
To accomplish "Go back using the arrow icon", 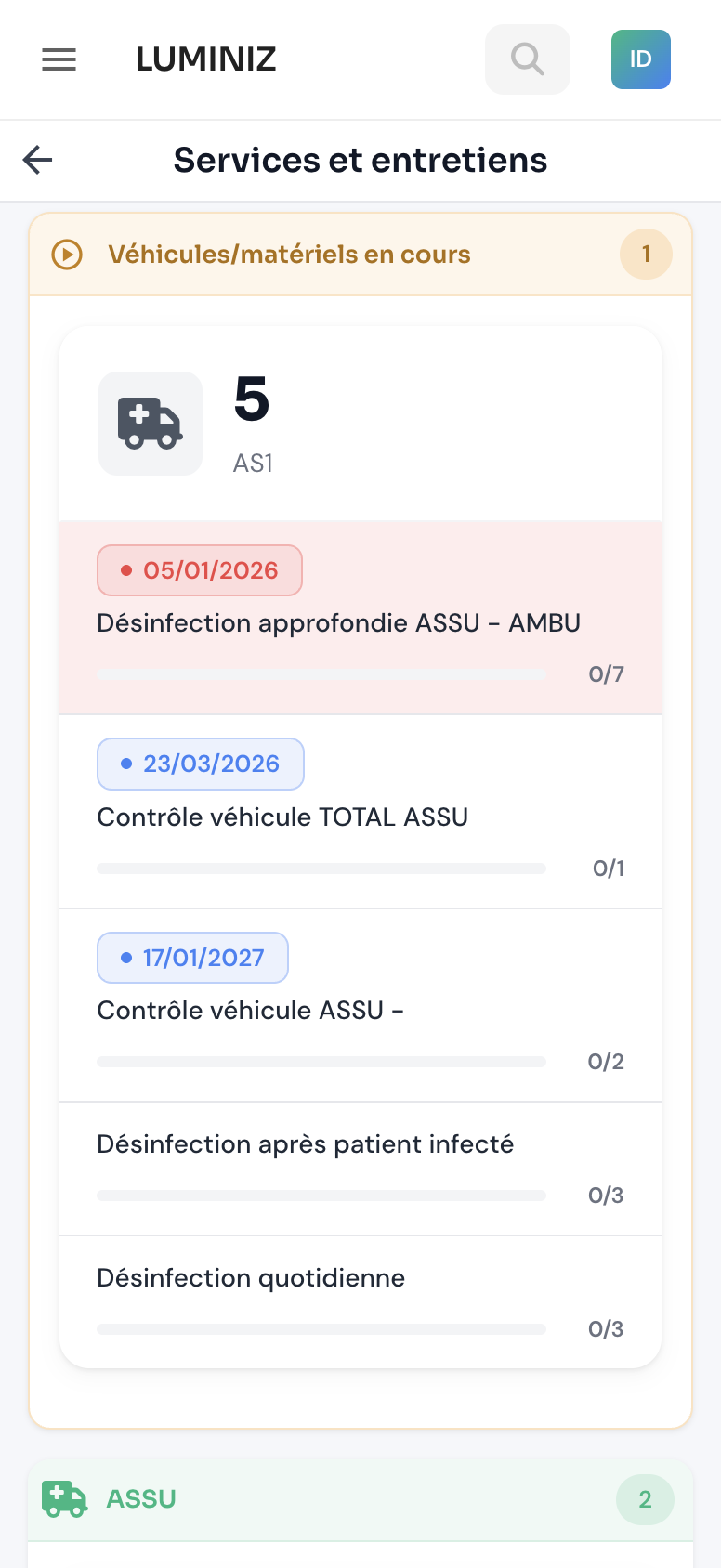I will [38, 160].
